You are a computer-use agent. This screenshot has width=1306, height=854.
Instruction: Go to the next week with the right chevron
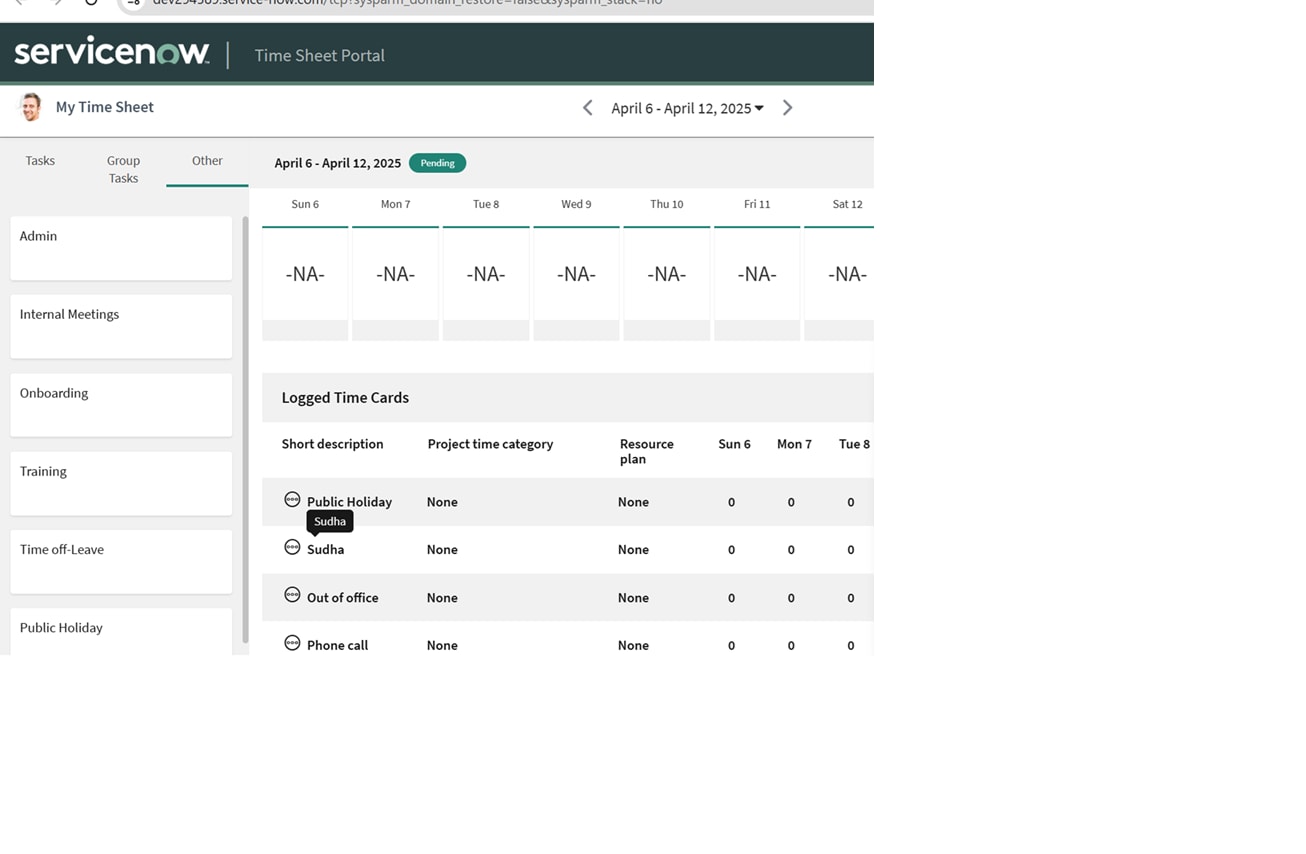(x=788, y=107)
